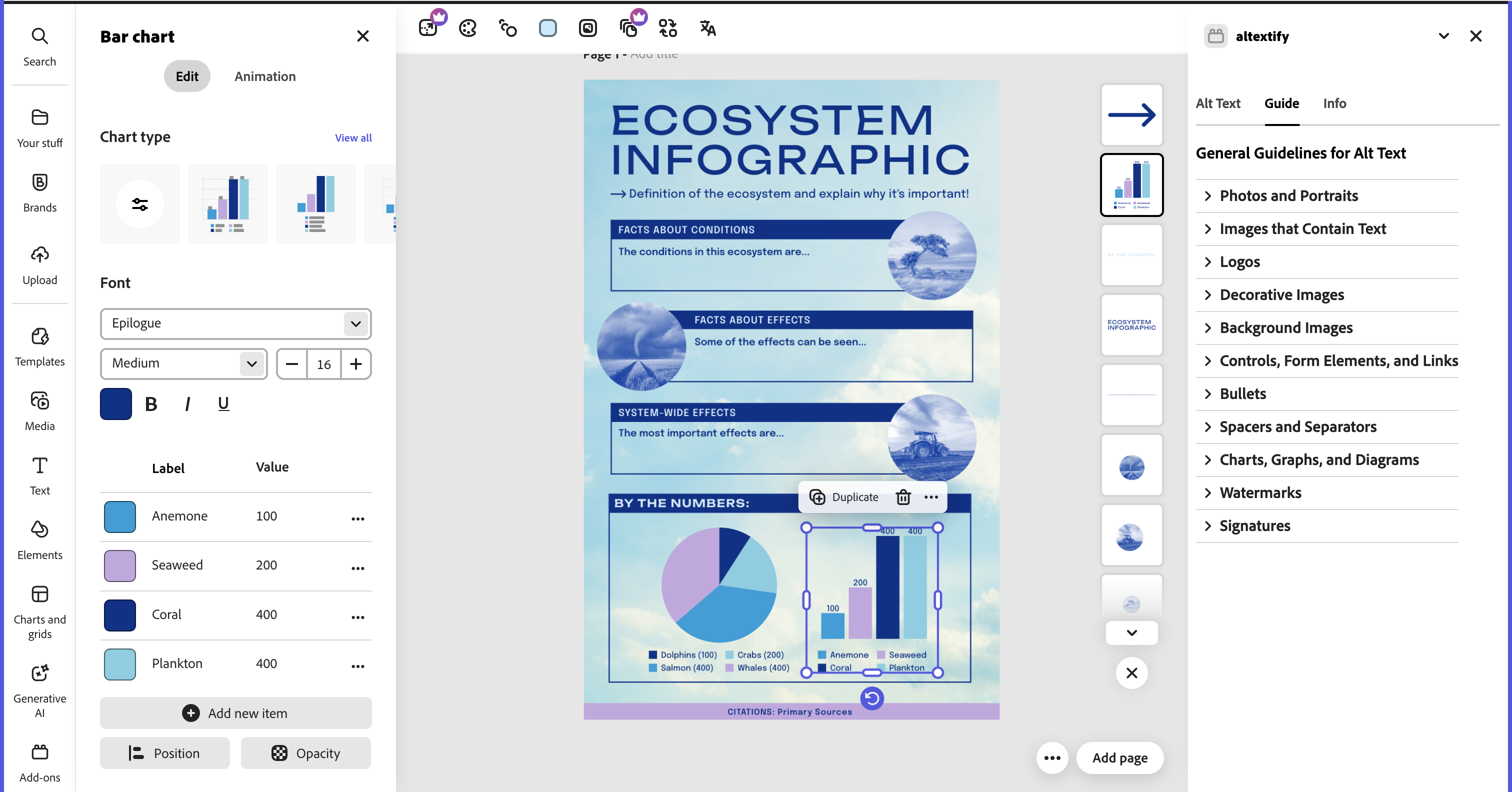Open the Elements panel

pos(39,539)
